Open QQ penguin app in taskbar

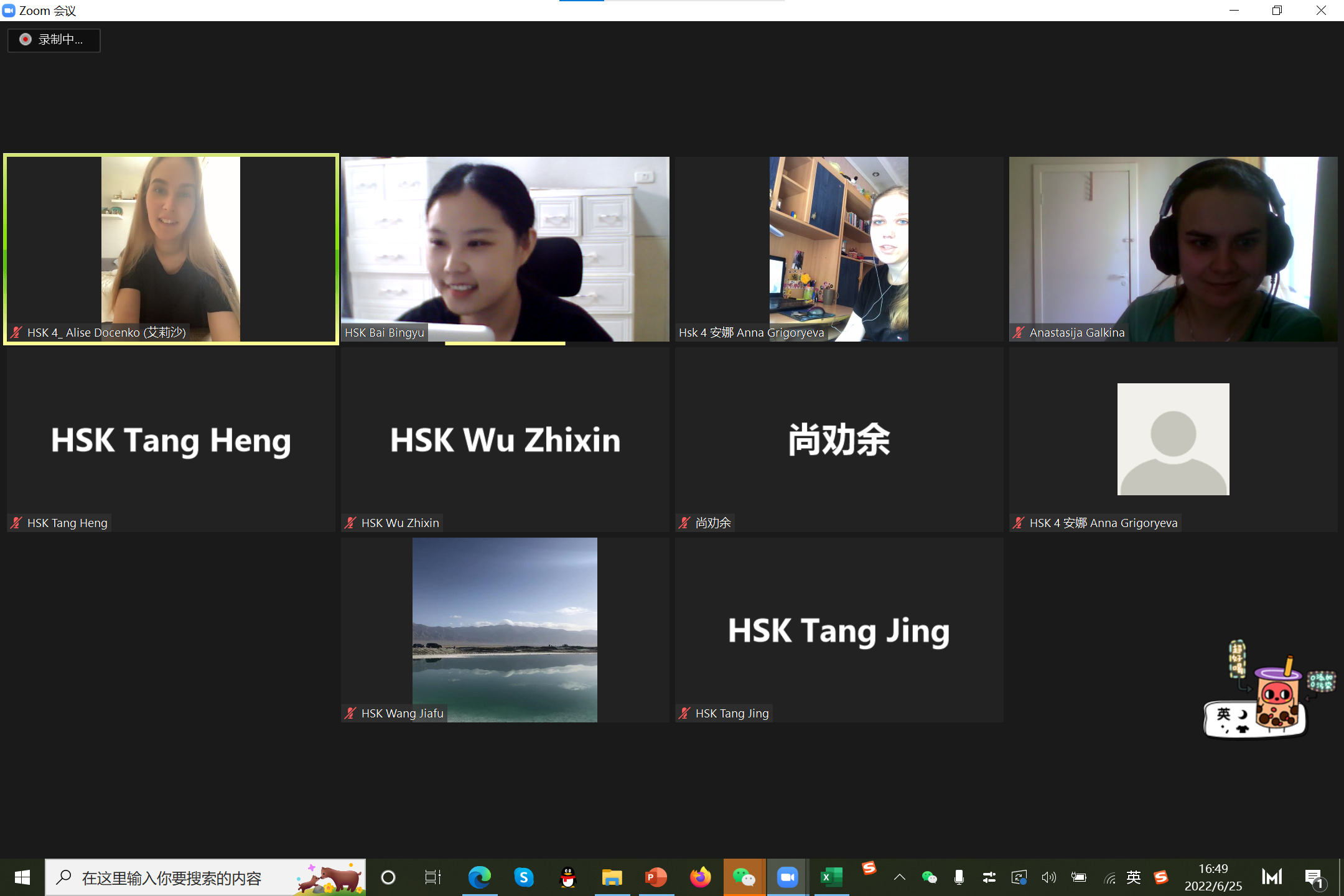[568, 878]
